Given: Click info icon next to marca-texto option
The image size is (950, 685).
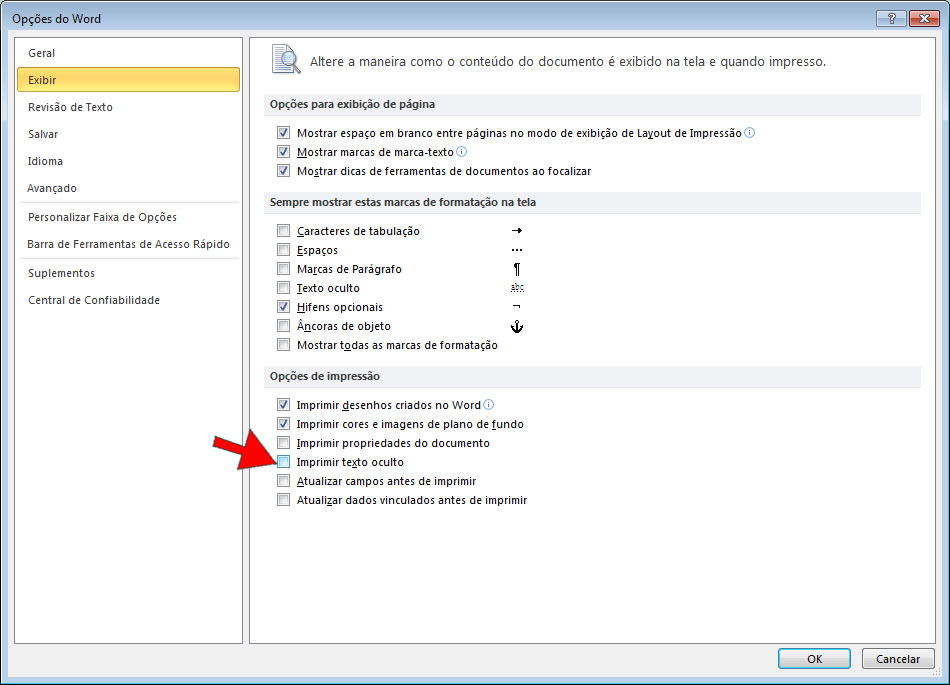Looking at the screenshot, I should coord(461,151).
